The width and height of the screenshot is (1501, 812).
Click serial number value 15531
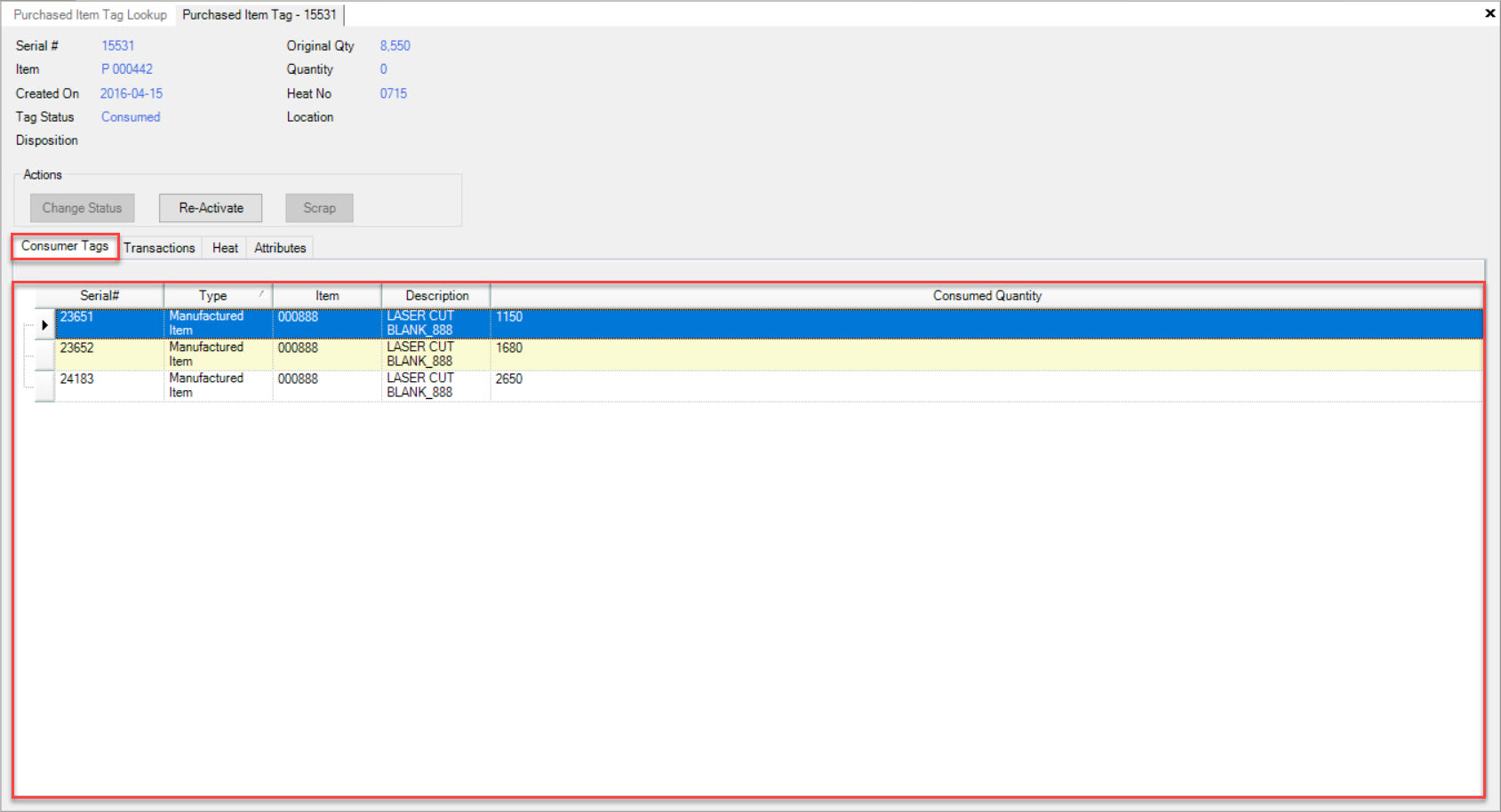[117, 46]
